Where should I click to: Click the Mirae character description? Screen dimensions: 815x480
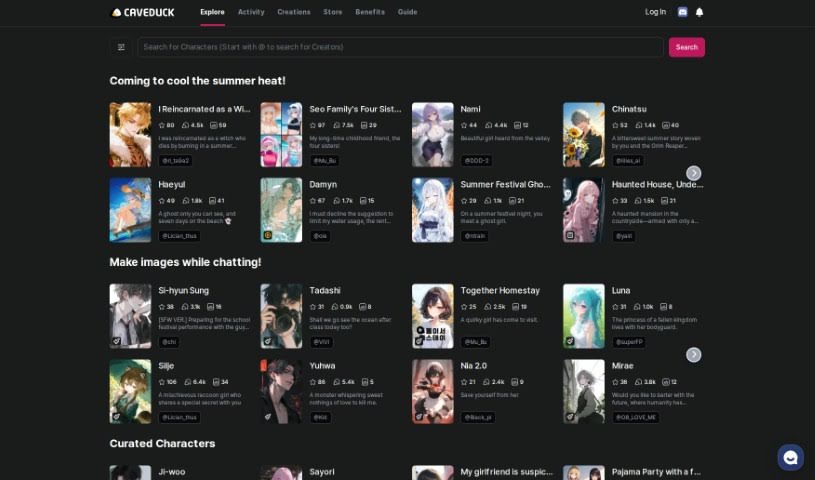653,399
